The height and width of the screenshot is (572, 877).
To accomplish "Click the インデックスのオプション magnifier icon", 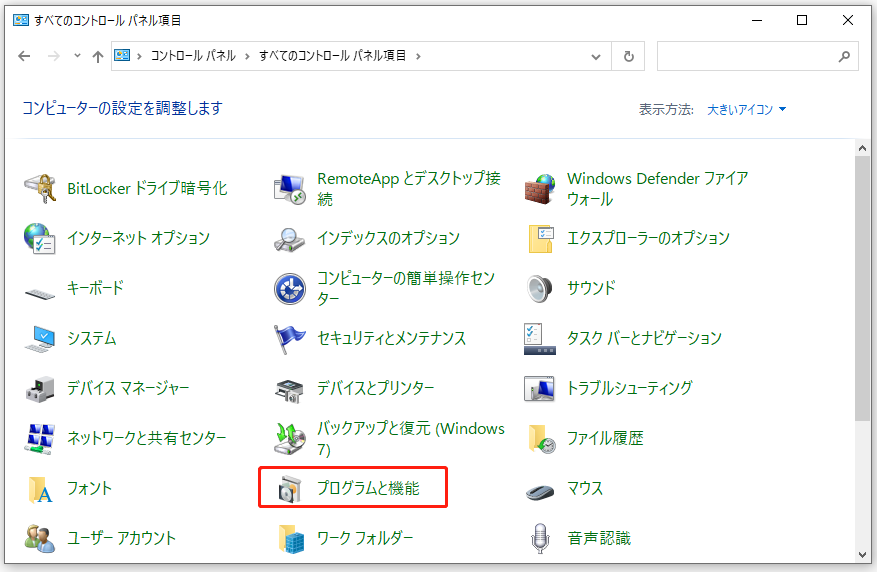I will pos(290,239).
